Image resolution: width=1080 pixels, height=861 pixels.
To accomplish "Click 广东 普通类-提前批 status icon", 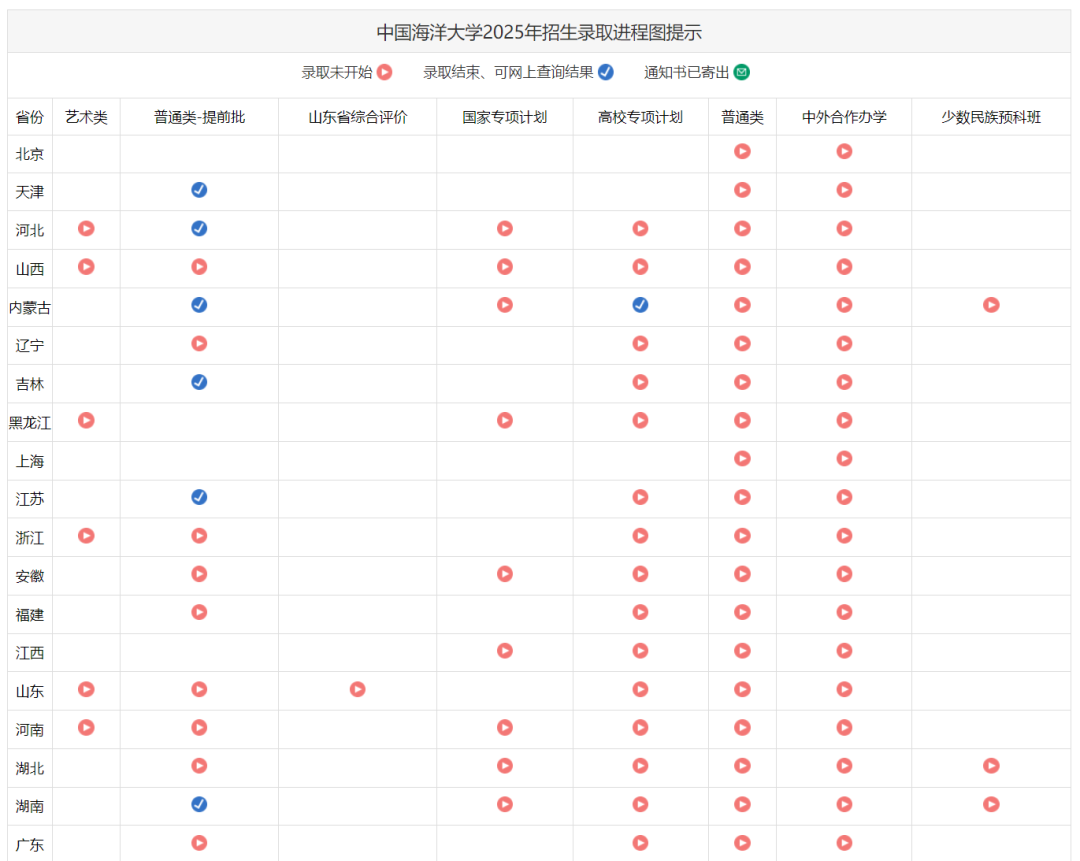I will coord(199,843).
